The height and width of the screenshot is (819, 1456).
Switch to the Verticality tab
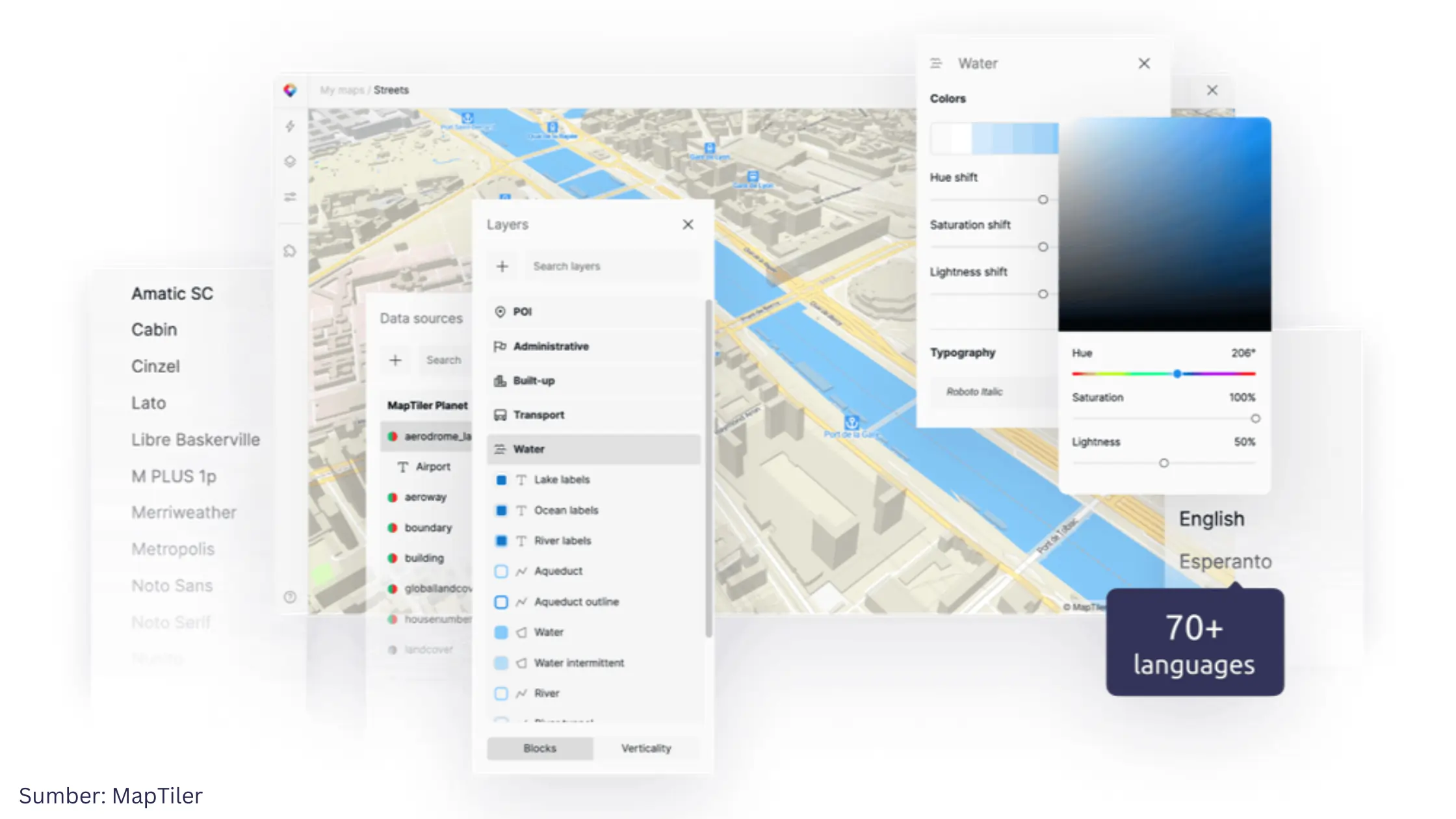[x=645, y=748]
